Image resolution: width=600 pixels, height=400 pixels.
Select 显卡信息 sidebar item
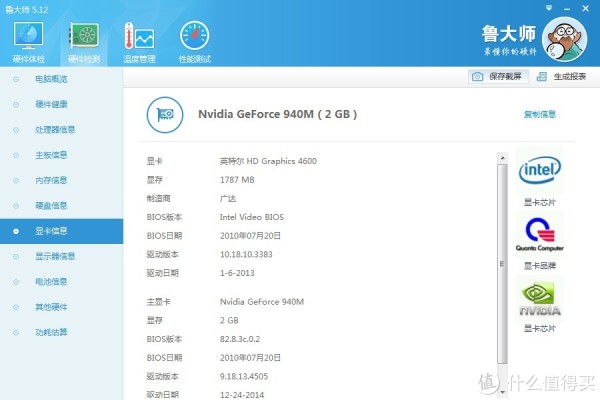62,231
